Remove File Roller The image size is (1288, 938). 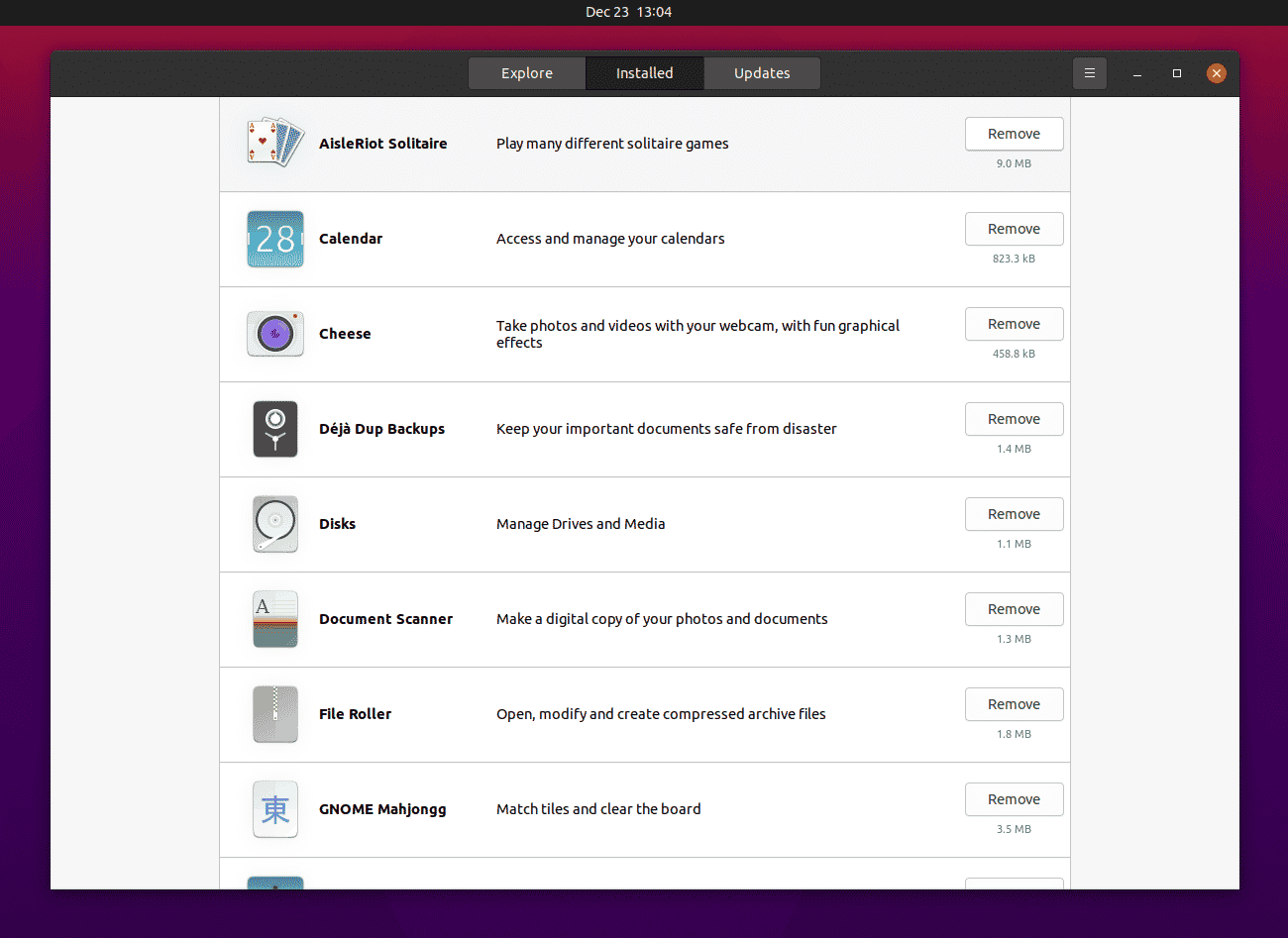1015,704
